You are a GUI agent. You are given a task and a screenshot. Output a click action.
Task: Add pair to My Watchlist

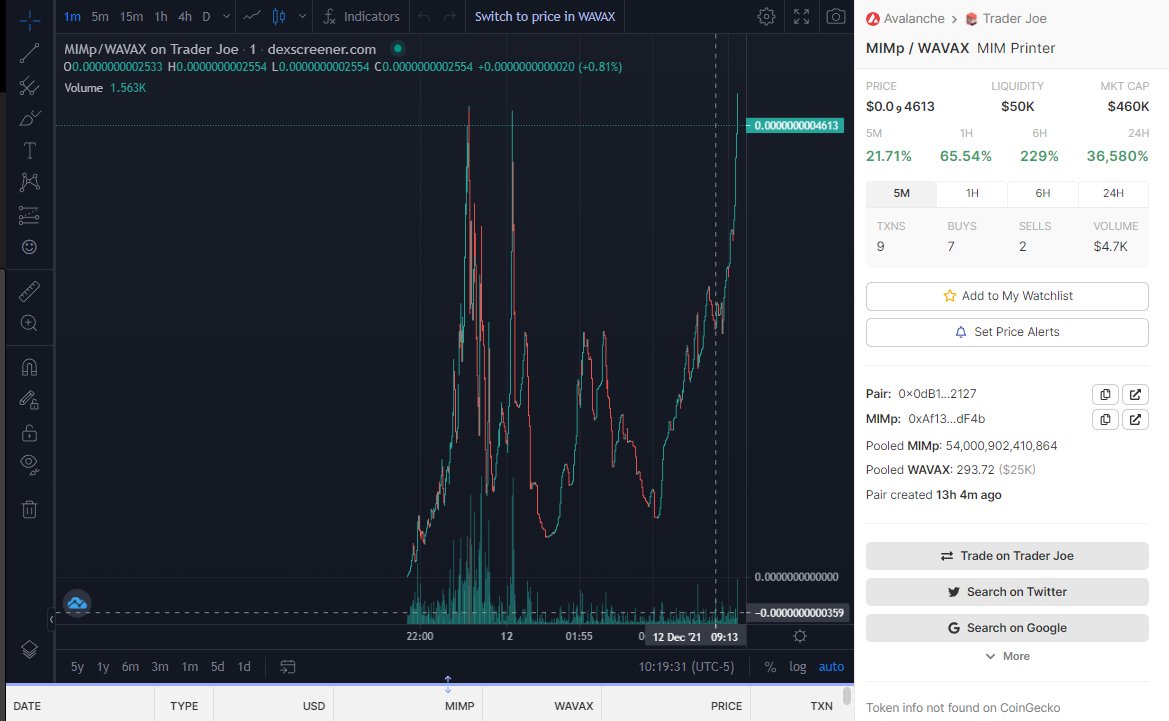click(1007, 296)
